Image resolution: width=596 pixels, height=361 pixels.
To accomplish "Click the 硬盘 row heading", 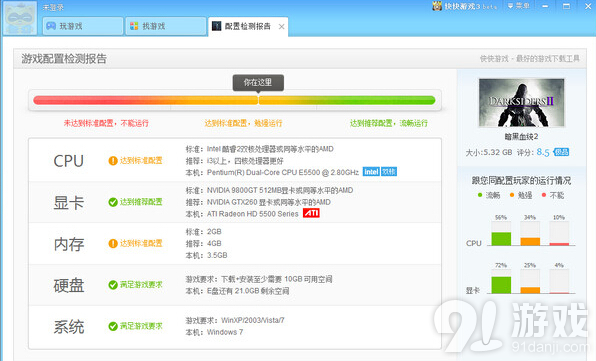I will coord(68,285).
